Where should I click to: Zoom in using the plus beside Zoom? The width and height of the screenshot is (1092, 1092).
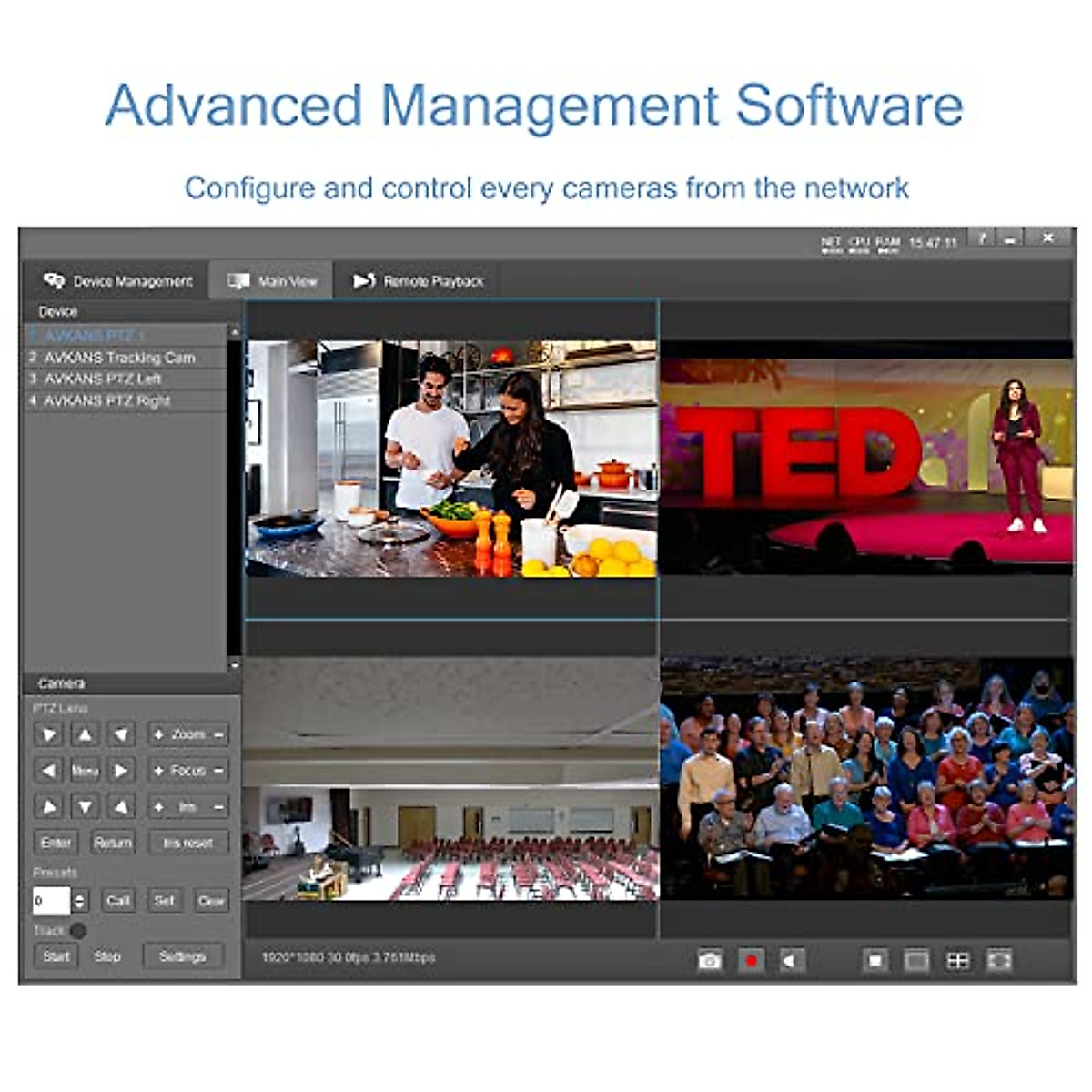(x=158, y=734)
